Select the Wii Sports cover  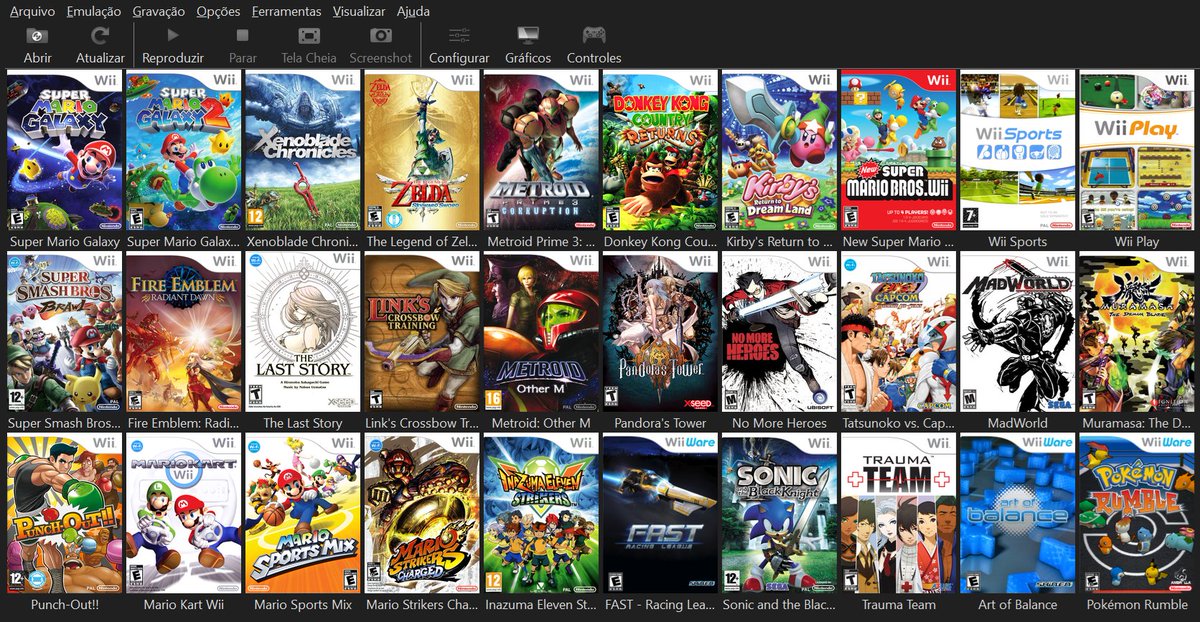coord(1018,151)
